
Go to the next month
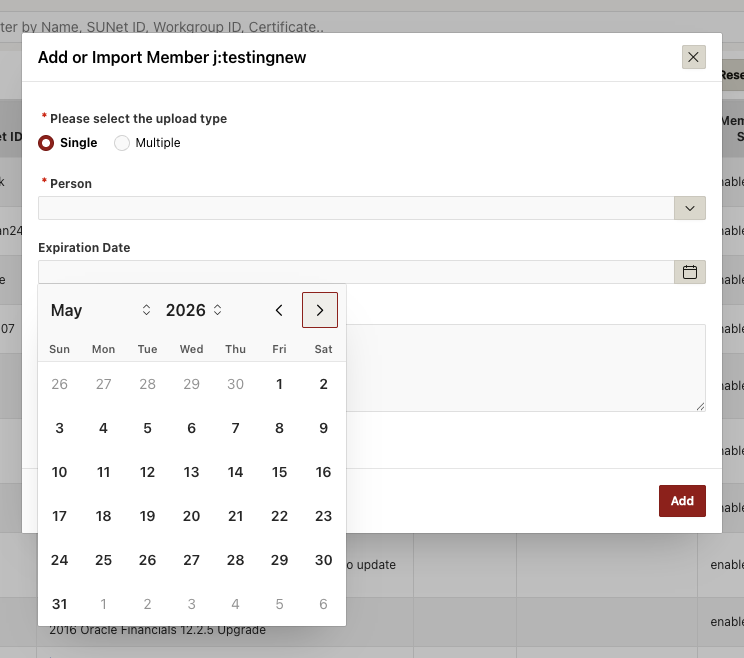coord(320,310)
